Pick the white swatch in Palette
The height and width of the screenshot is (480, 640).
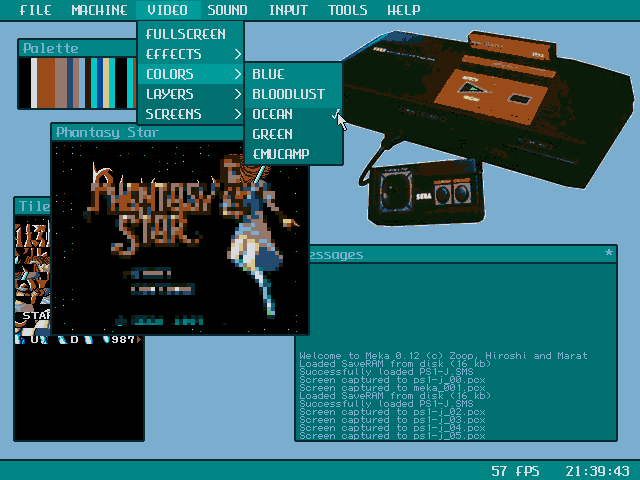tap(34, 83)
